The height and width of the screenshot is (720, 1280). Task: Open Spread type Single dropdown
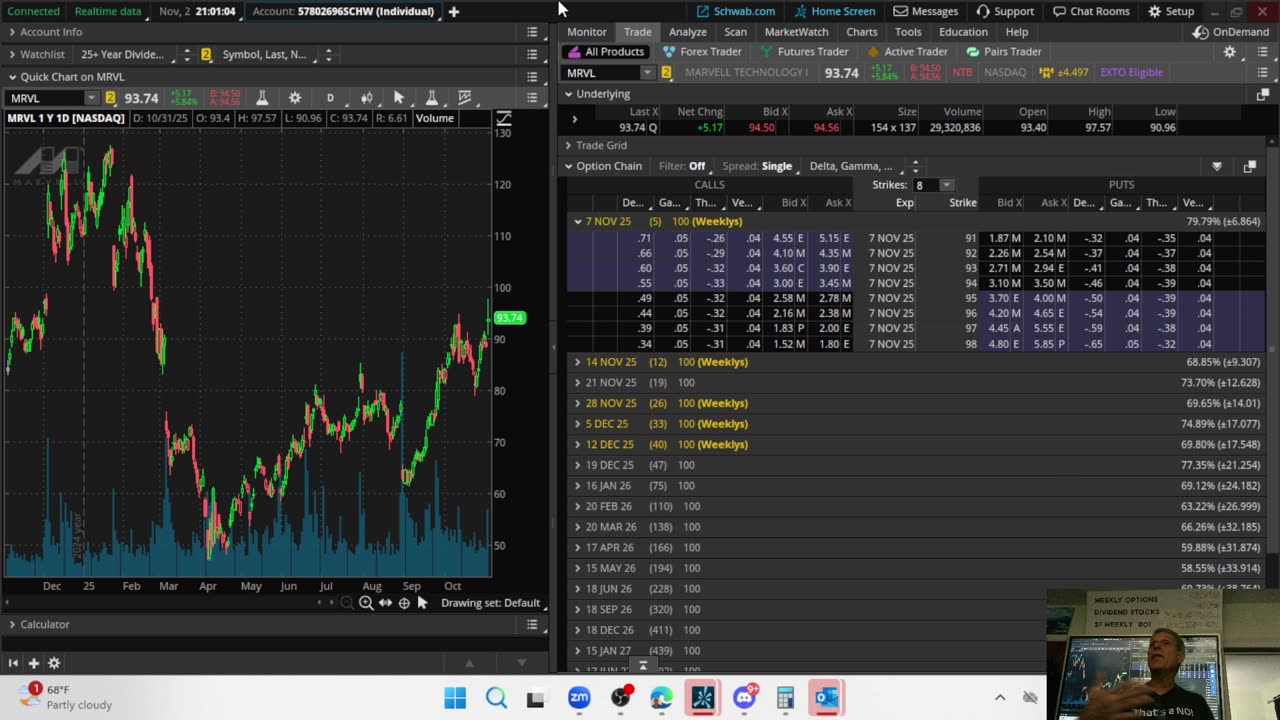[776, 167]
